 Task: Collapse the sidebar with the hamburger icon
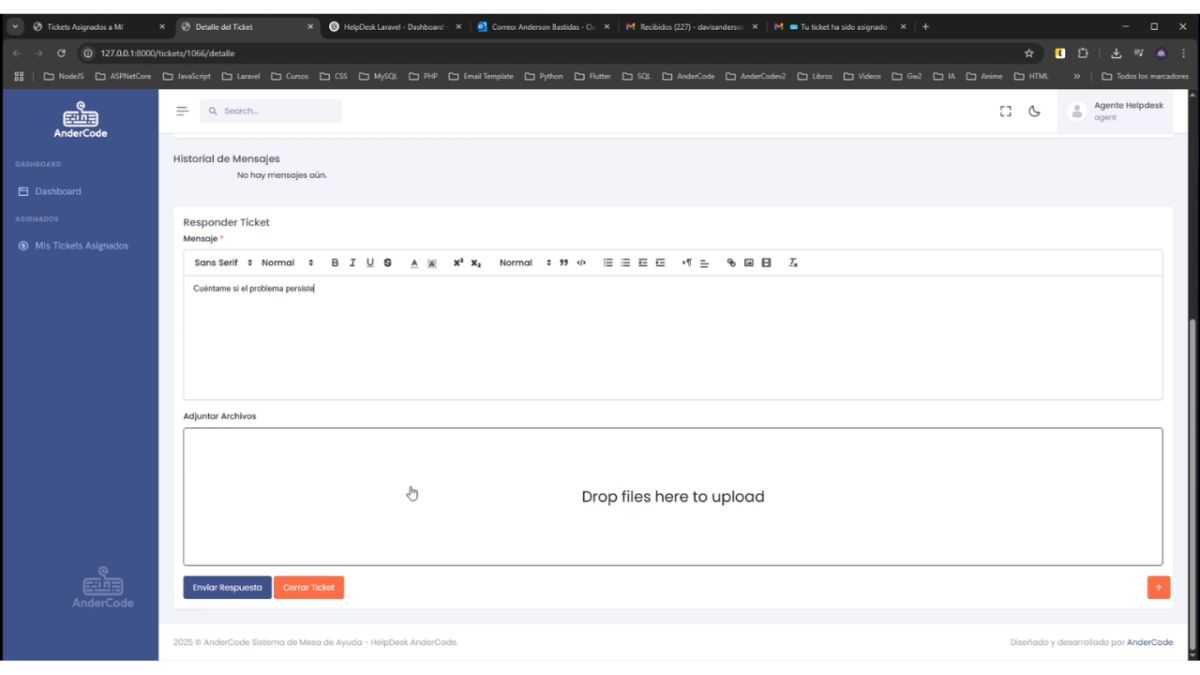point(182,111)
